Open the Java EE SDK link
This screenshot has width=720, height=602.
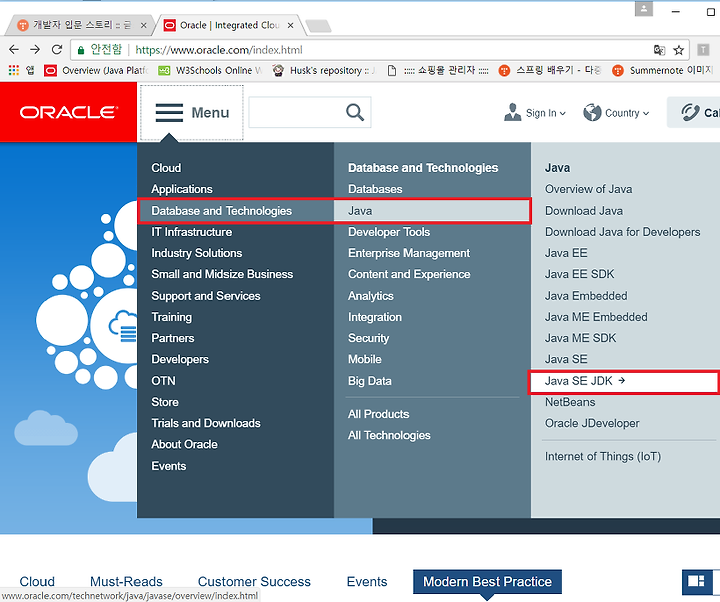pos(579,274)
